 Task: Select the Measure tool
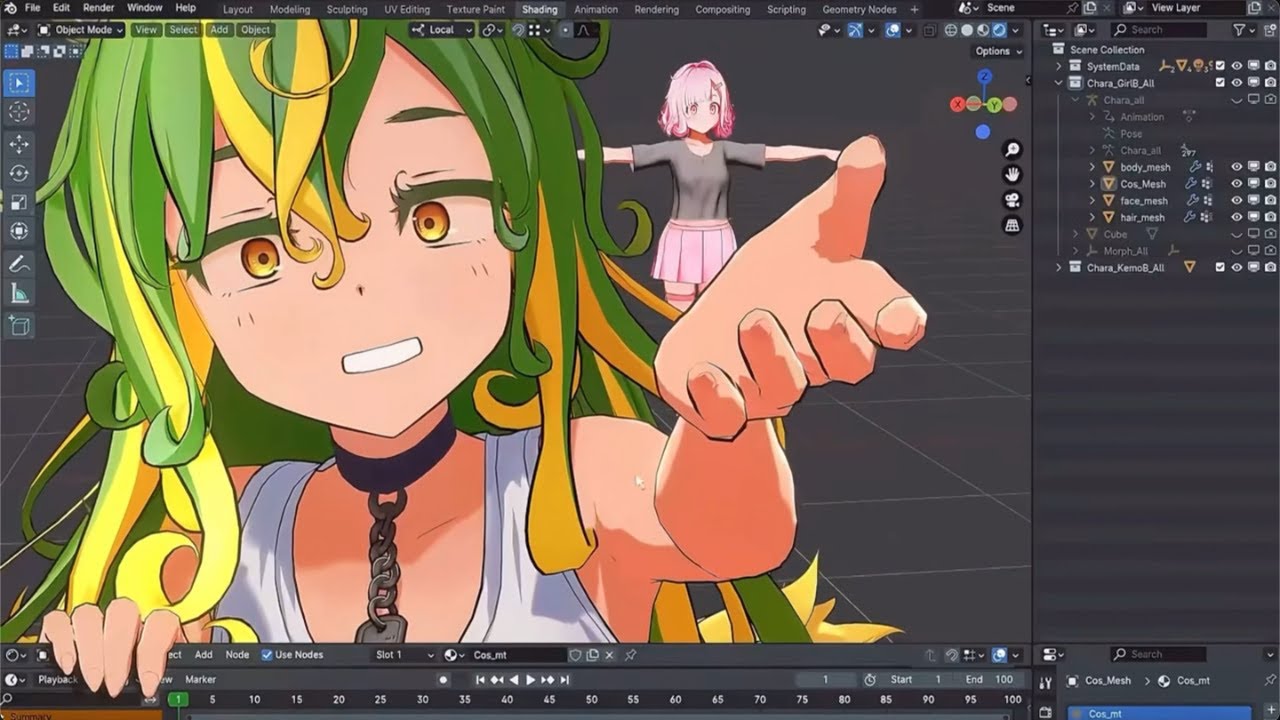19,294
